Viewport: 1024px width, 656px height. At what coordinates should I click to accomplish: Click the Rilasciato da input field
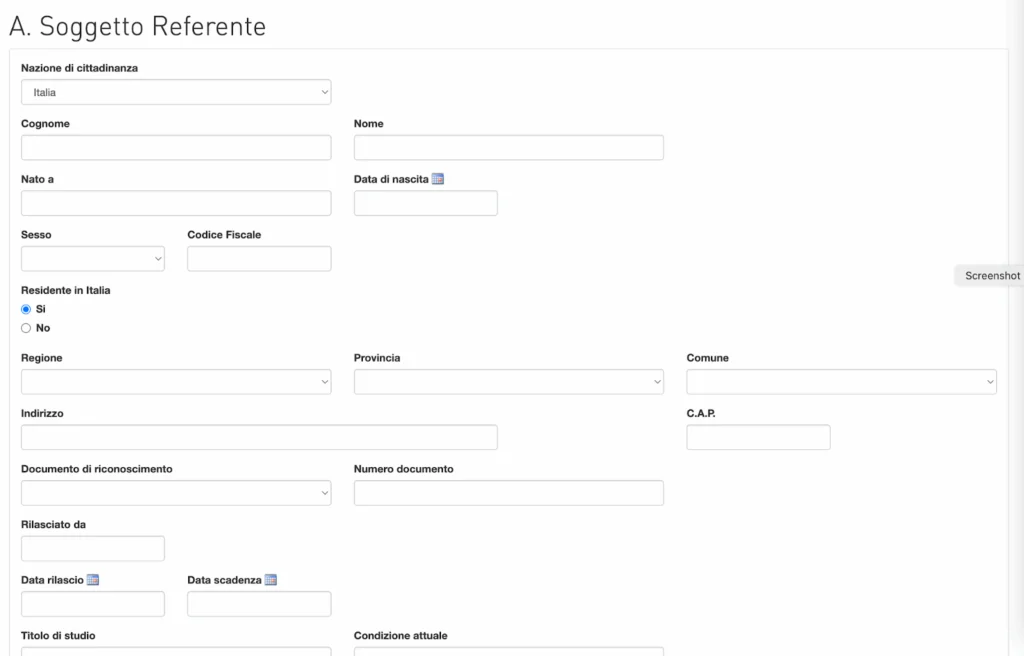93,548
